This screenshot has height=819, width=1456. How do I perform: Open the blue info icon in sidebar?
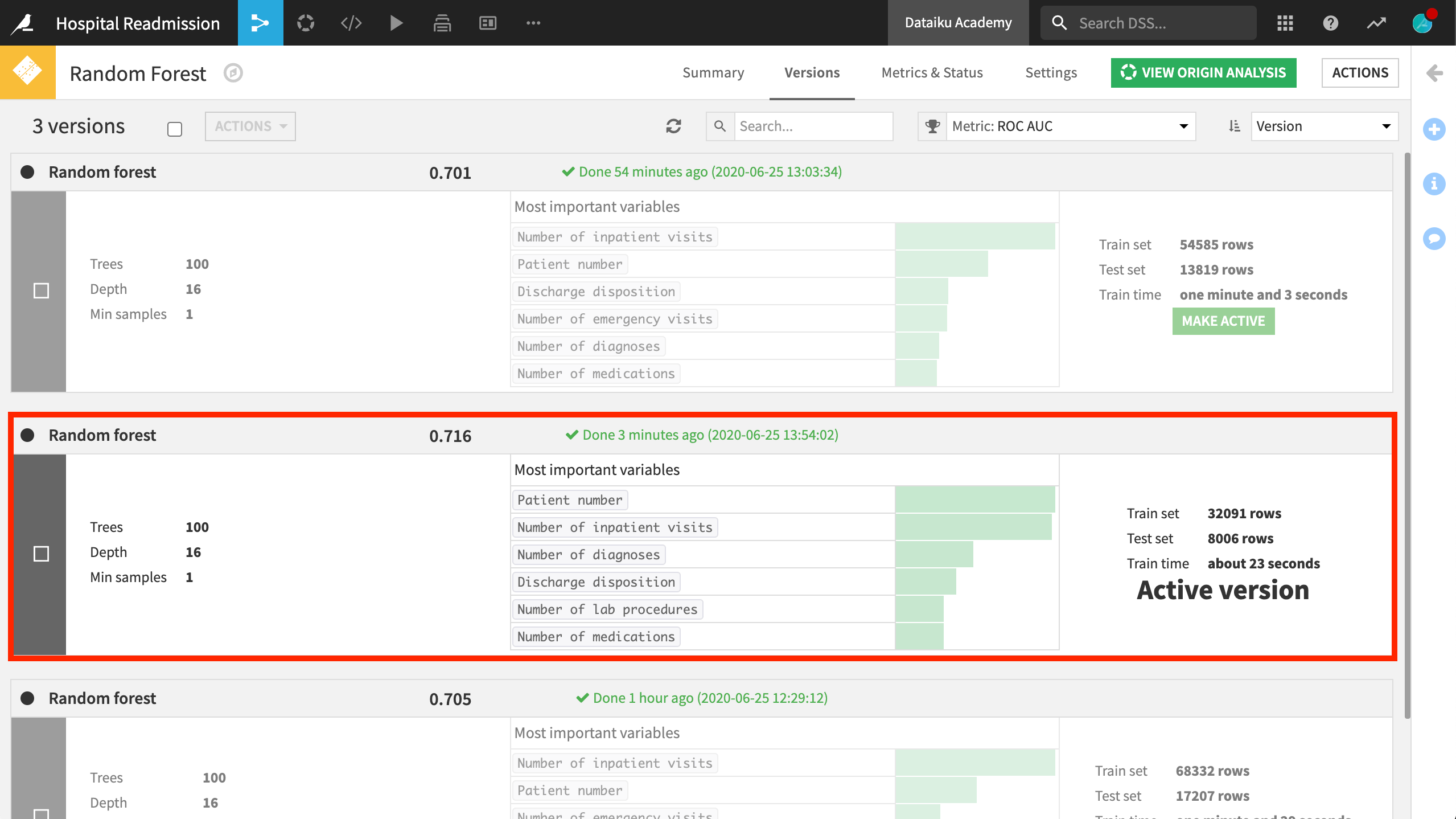click(x=1434, y=184)
